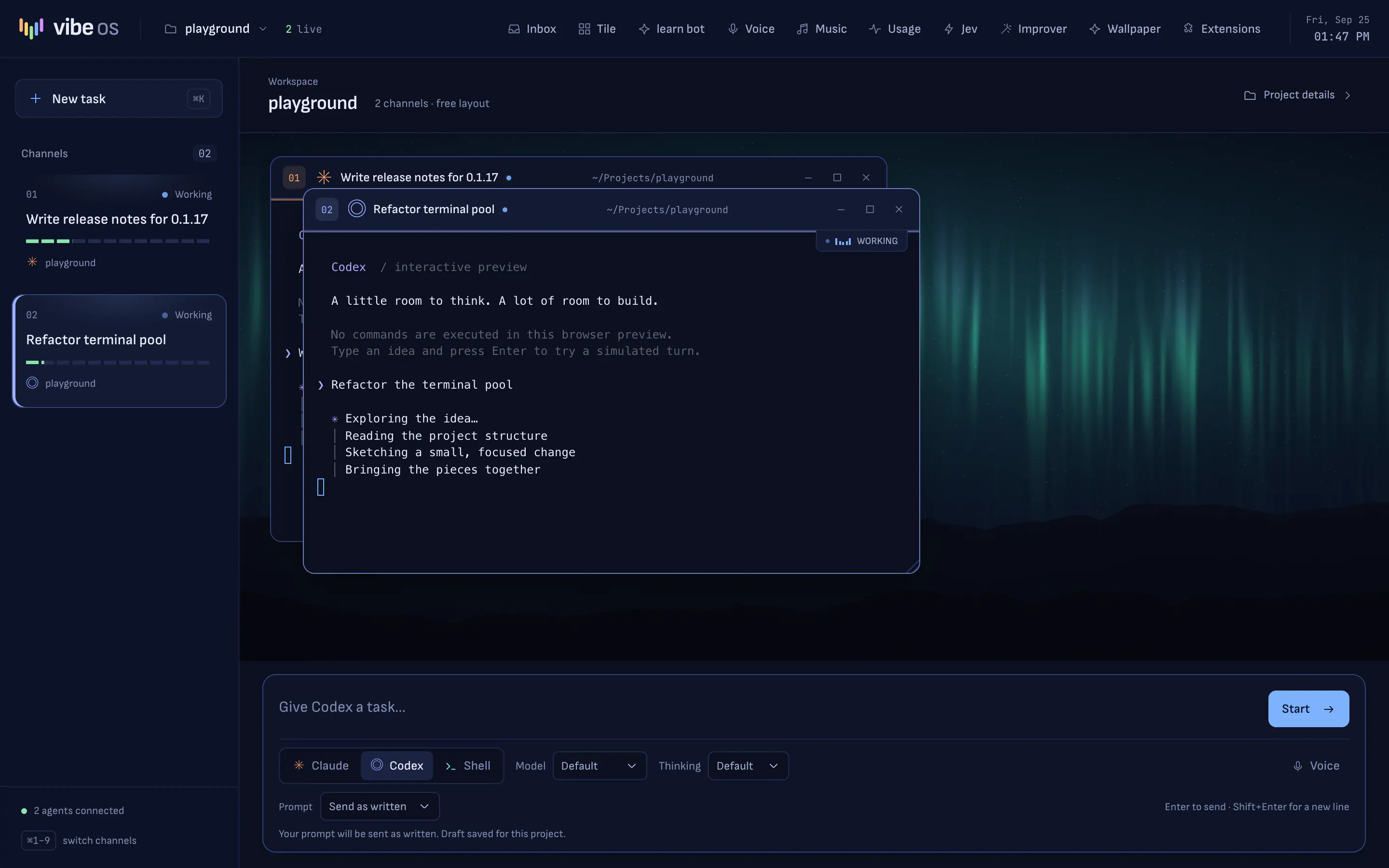Open the Model Default dropdown
This screenshot has width=1389, height=868.
point(599,766)
